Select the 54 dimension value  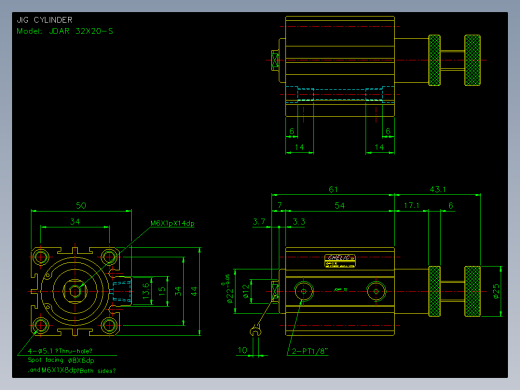click(x=339, y=205)
